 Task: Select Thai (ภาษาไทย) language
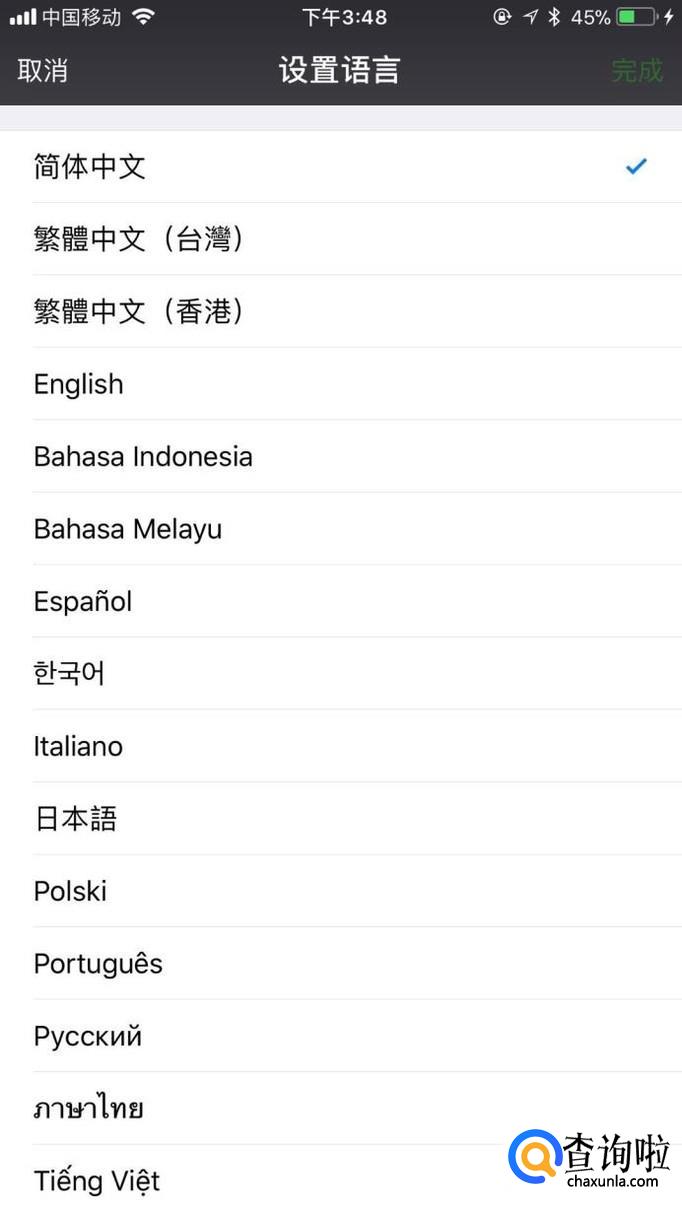click(88, 1108)
